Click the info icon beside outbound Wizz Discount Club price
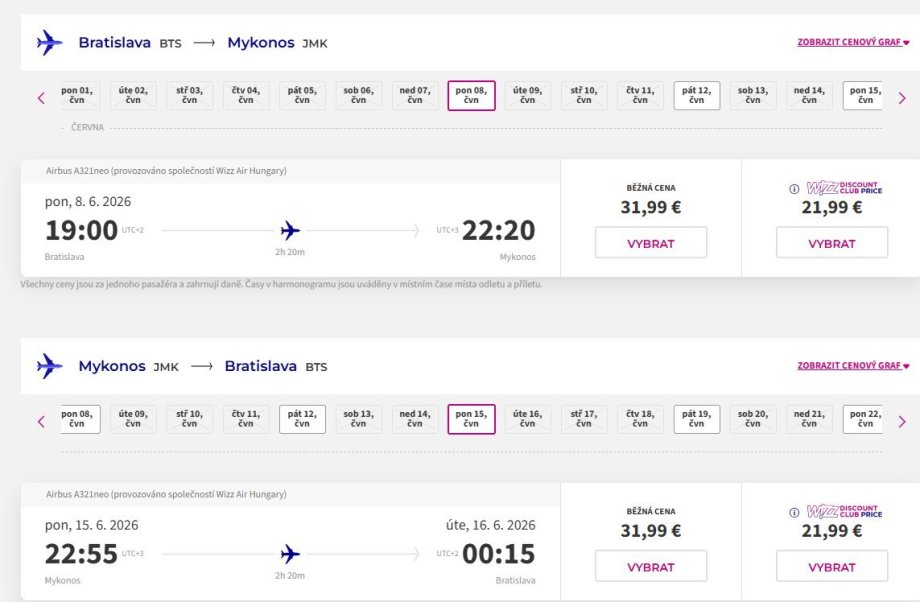 pyautogui.click(x=794, y=189)
